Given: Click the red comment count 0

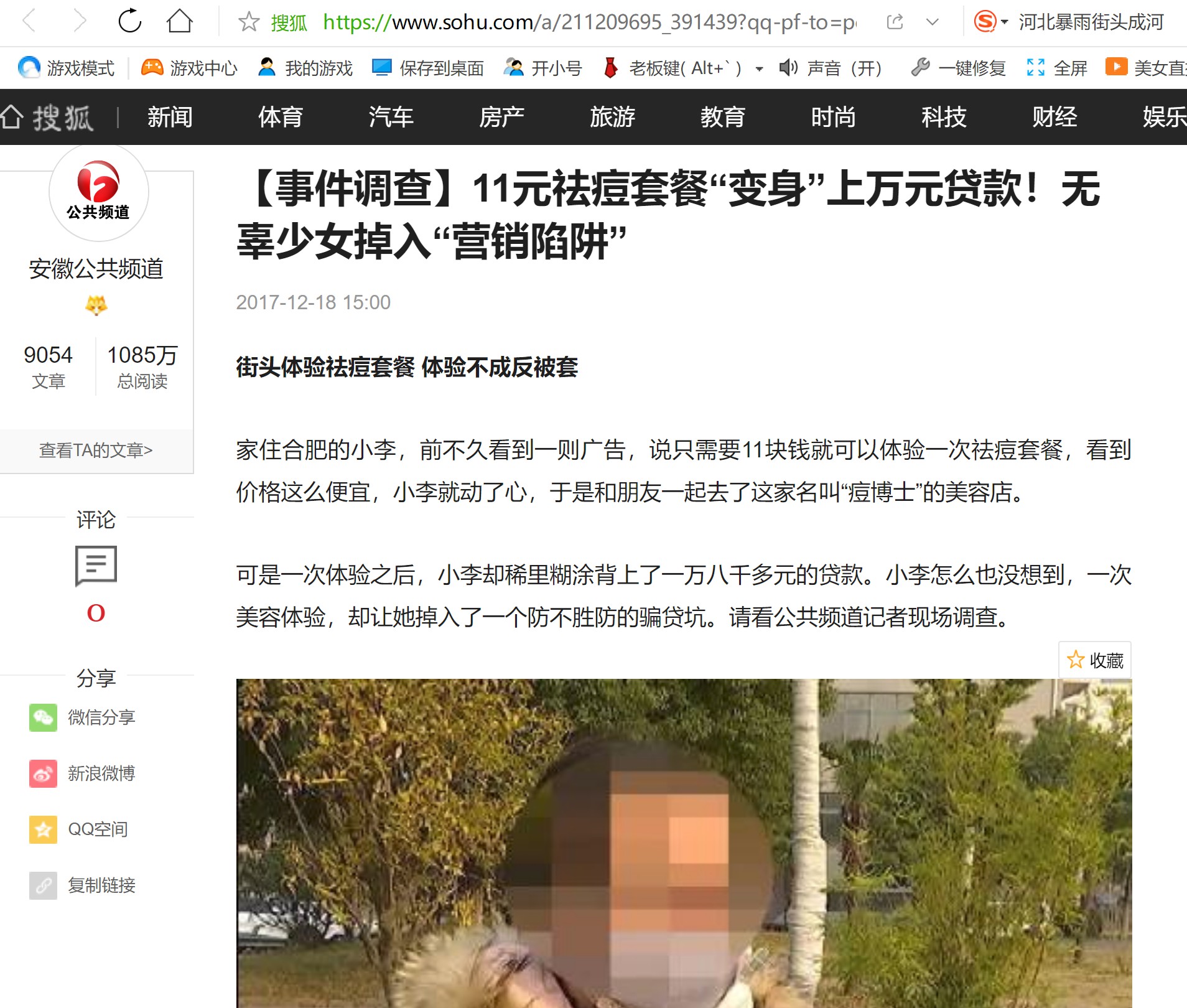Looking at the screenshot, I should 96,614.
